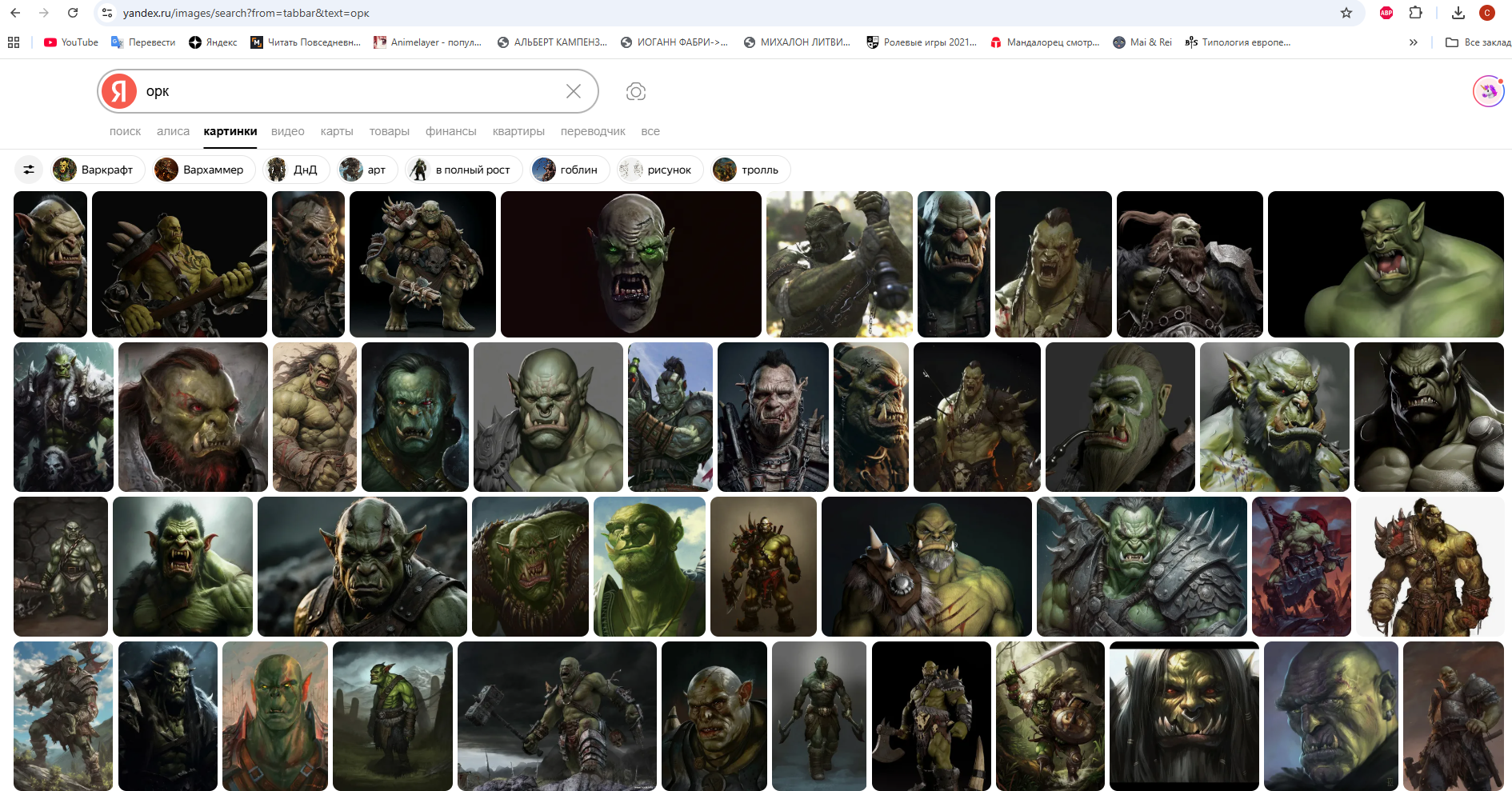Click the Yandex logo in search box
Viewport: 1512px width, 791px height.
pos(119,91)
